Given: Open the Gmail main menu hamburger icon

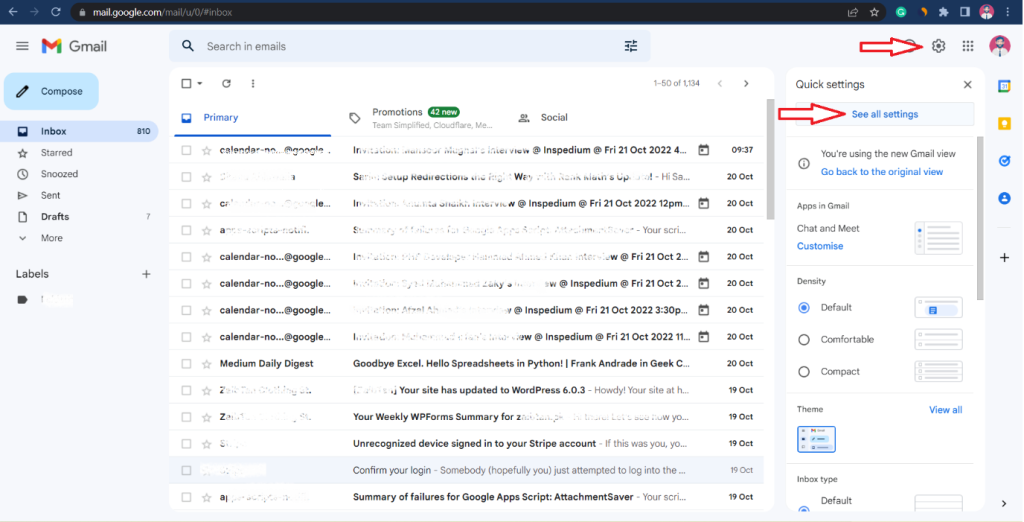Looking at the screenshot, I should click(x=22, y=46).
